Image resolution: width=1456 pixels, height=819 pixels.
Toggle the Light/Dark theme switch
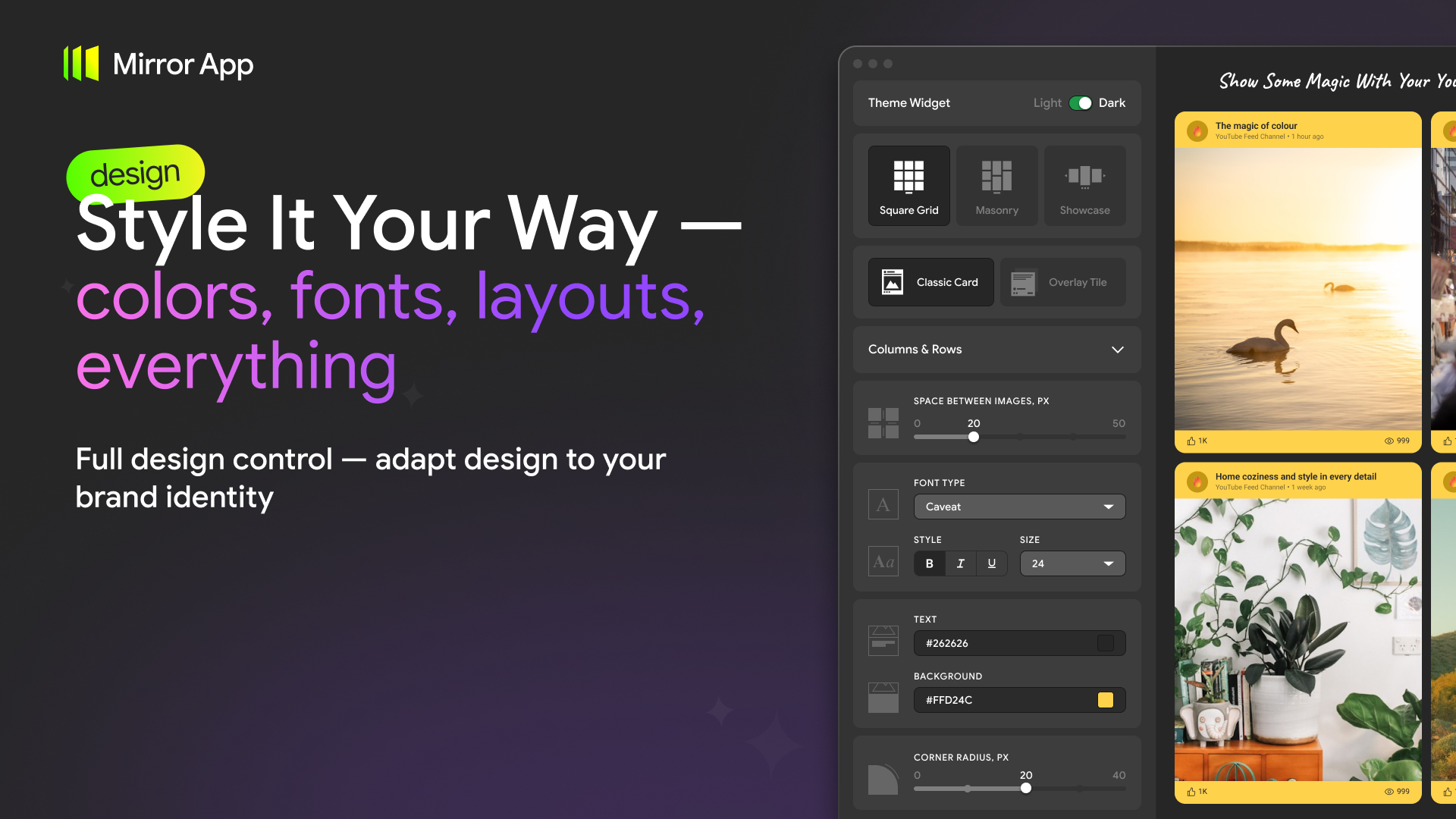pyautogui.click(x=1080, y=103)
